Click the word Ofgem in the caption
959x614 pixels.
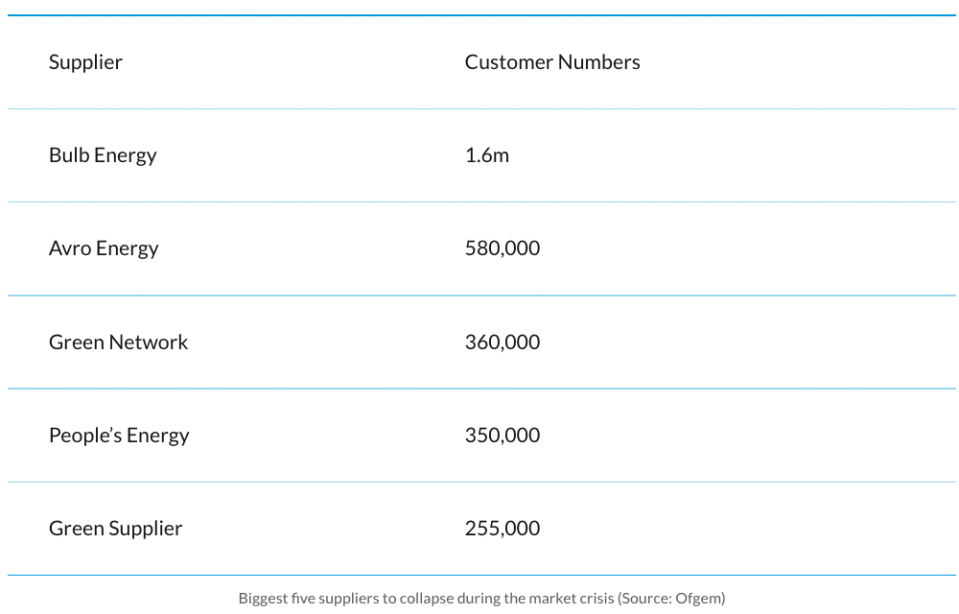coord(698,598)
